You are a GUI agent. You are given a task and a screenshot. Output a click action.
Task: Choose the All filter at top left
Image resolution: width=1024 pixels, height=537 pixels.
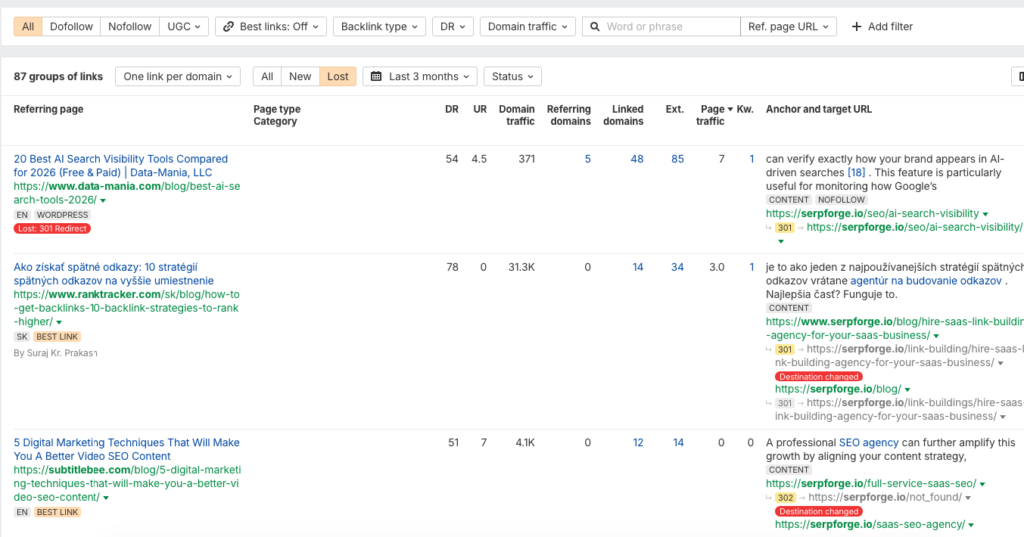[x=28, y=27]
